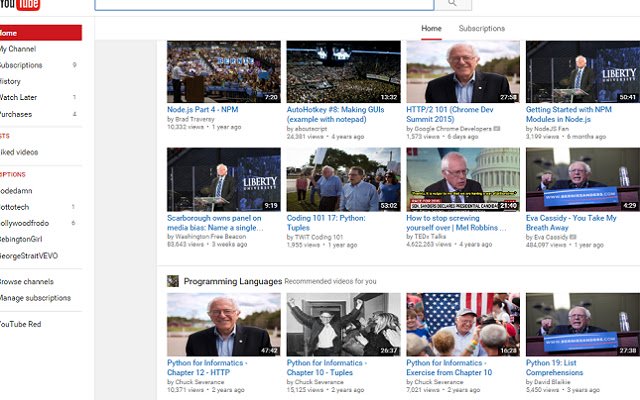Screen dimensions: 640x400
Task: Open Eva Cassidy video thumbnail
Action: pos(583,180)
